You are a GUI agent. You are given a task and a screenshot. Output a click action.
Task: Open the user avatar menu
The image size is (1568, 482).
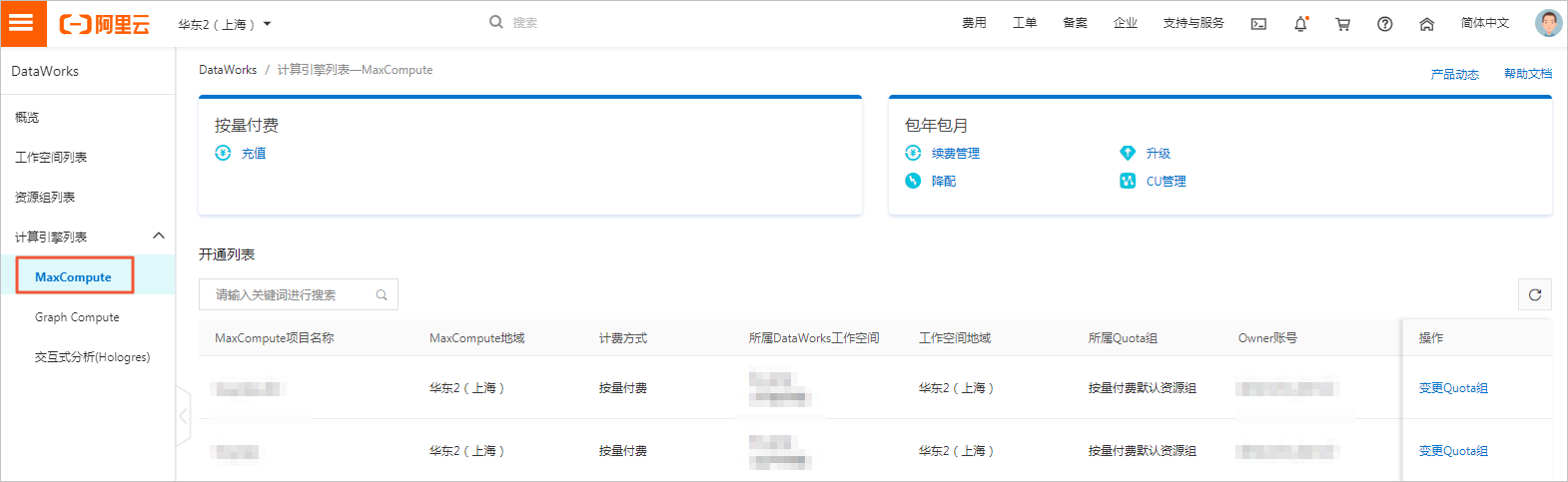pos(1548,23)
